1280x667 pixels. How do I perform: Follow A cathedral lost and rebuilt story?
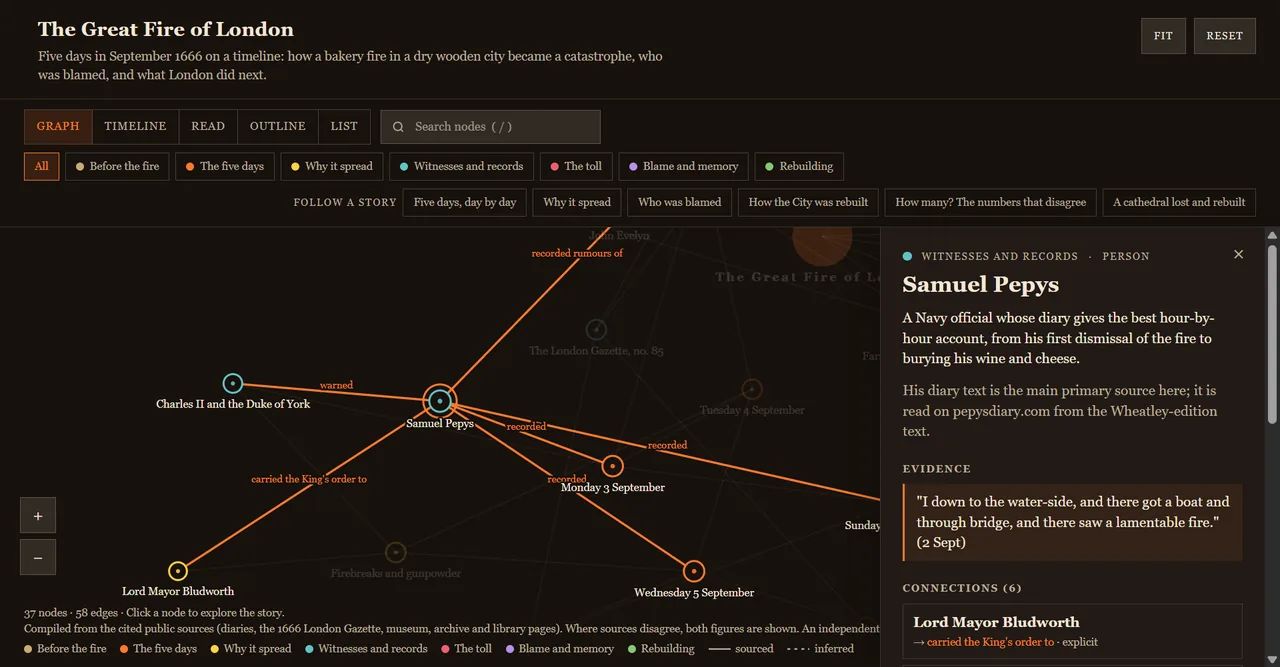(1179, 202)
